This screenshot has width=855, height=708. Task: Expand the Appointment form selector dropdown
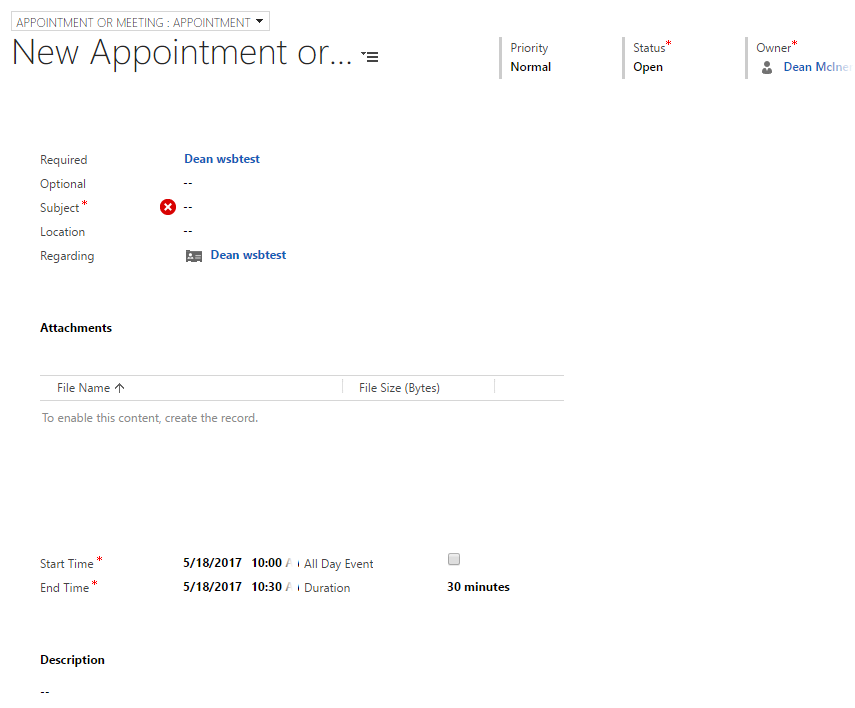260,21
